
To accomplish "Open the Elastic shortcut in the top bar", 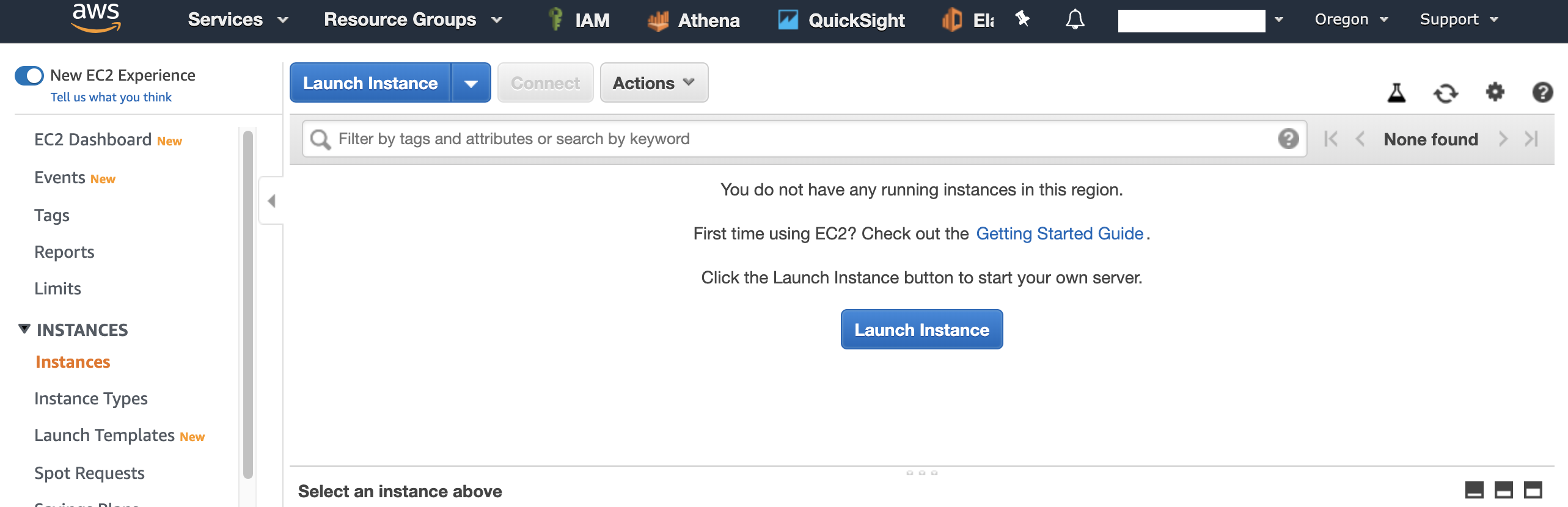I will pyautogui.click(x=968, y=20).
